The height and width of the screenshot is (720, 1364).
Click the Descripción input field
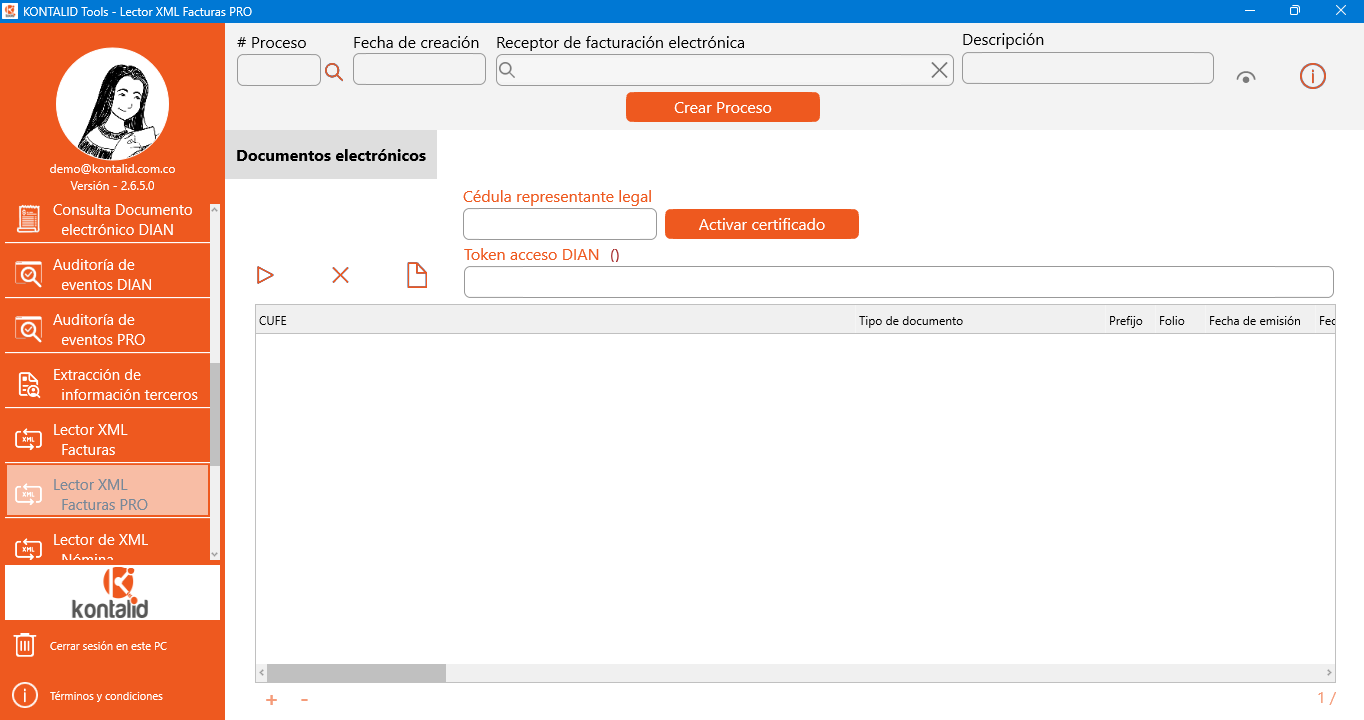click(x=1088, y=68)
